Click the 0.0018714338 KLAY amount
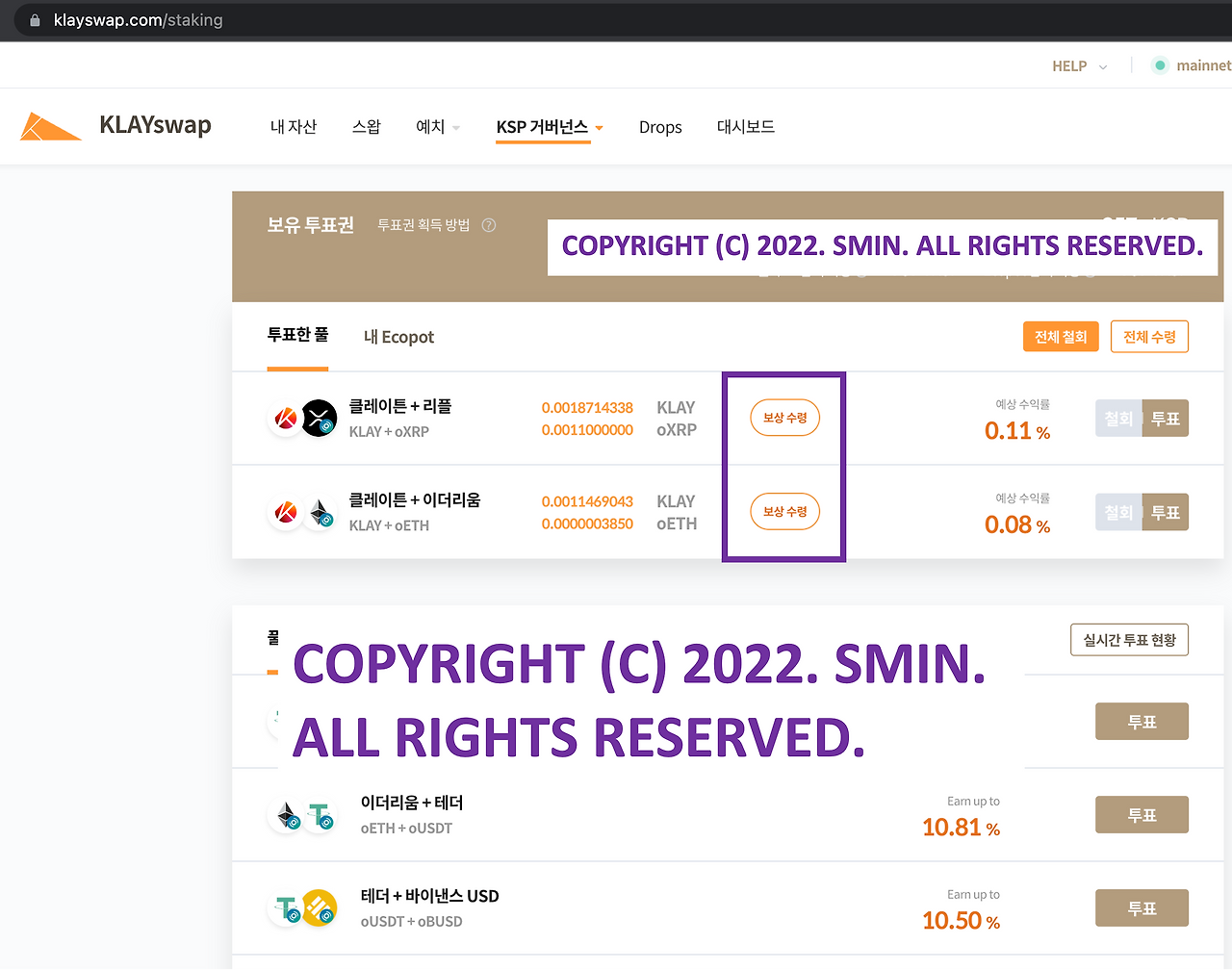 click(587, 408)
